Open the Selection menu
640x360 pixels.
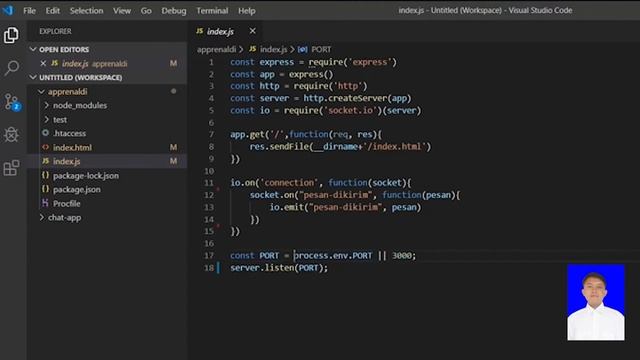pyautogui.click(x=87, y=11)
